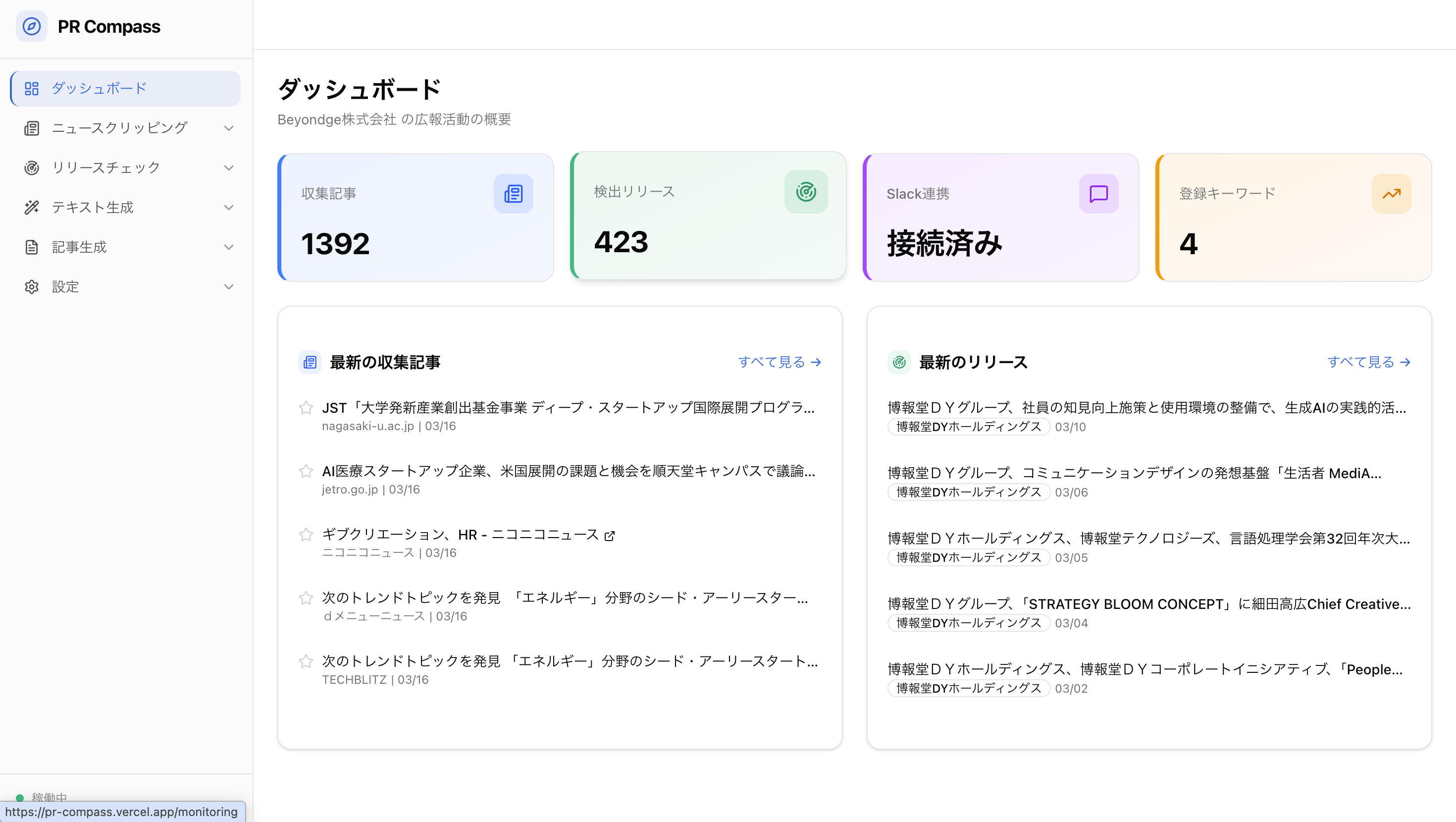This screenshot has width=1456, height=822.
Task: Star the TECHBLITZ article
Action: tap(306, 661)
